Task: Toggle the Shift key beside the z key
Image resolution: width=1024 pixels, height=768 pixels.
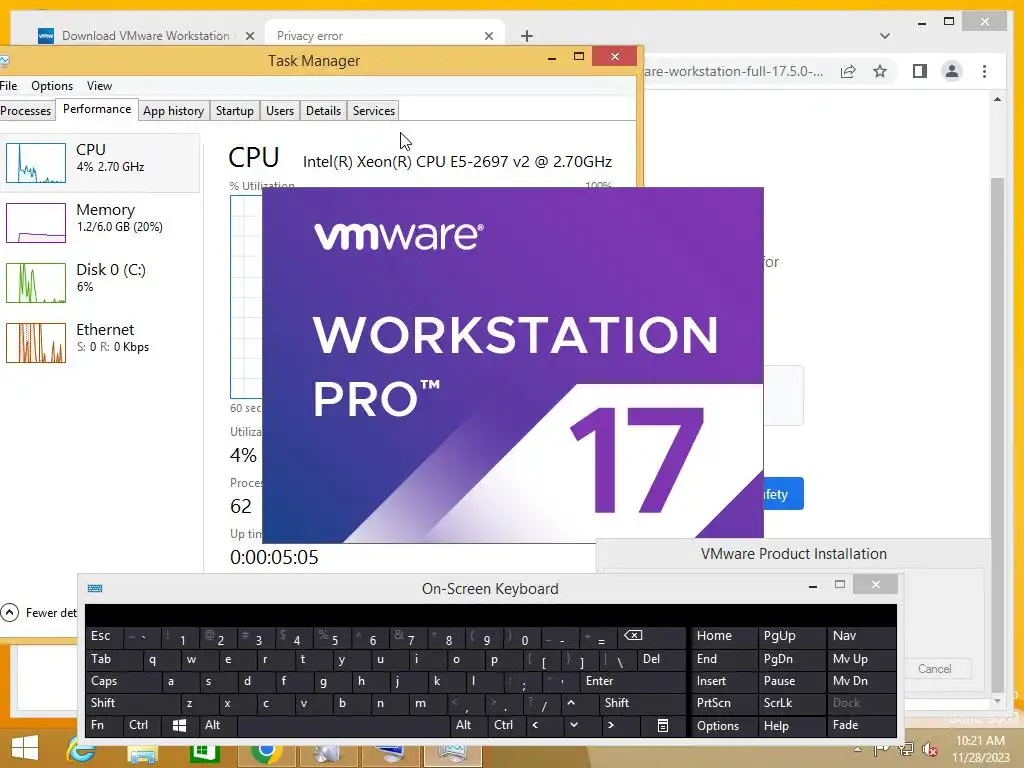Action: pyautogui.click(x=133, y=703)
